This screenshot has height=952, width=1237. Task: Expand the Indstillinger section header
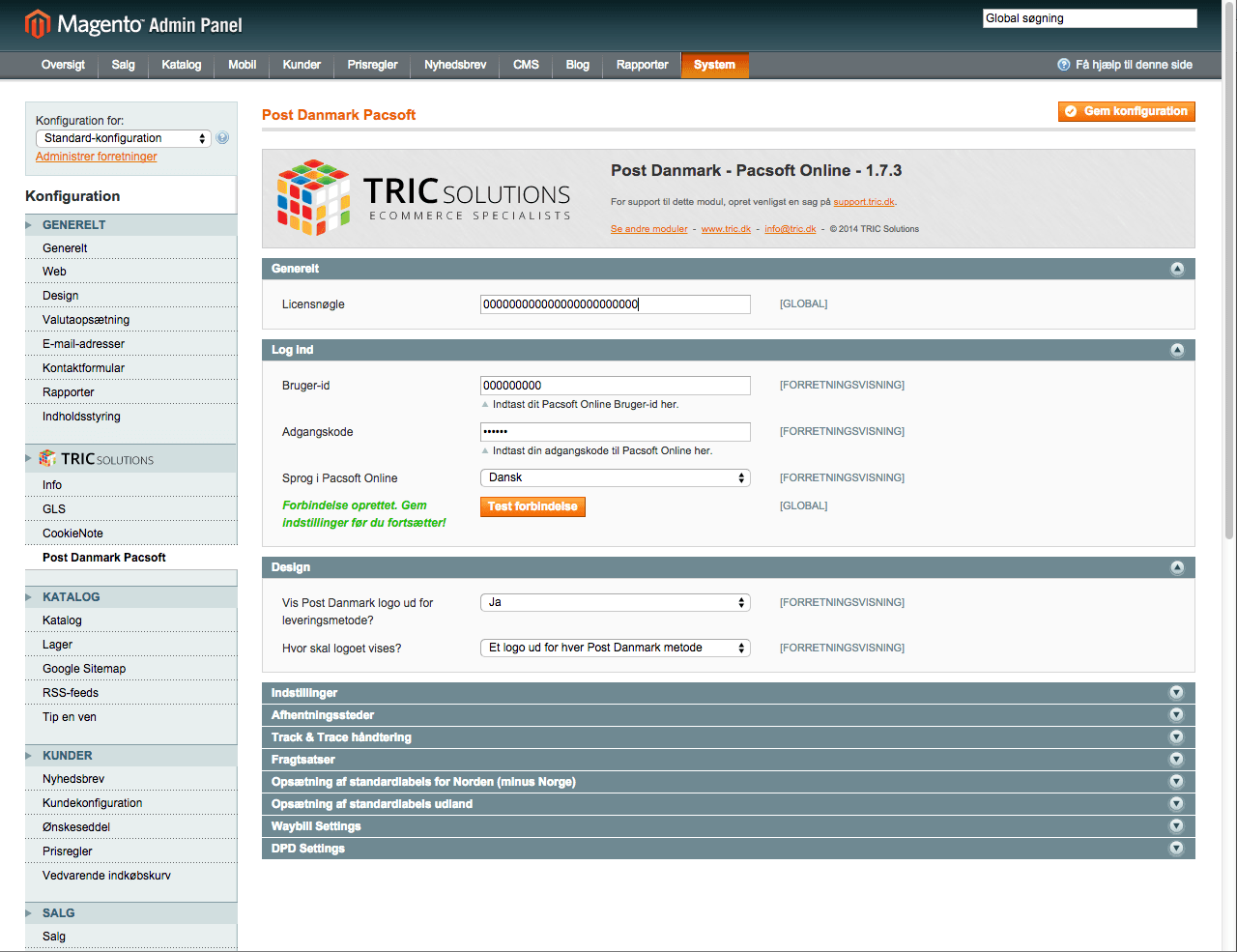coord(304,693)
